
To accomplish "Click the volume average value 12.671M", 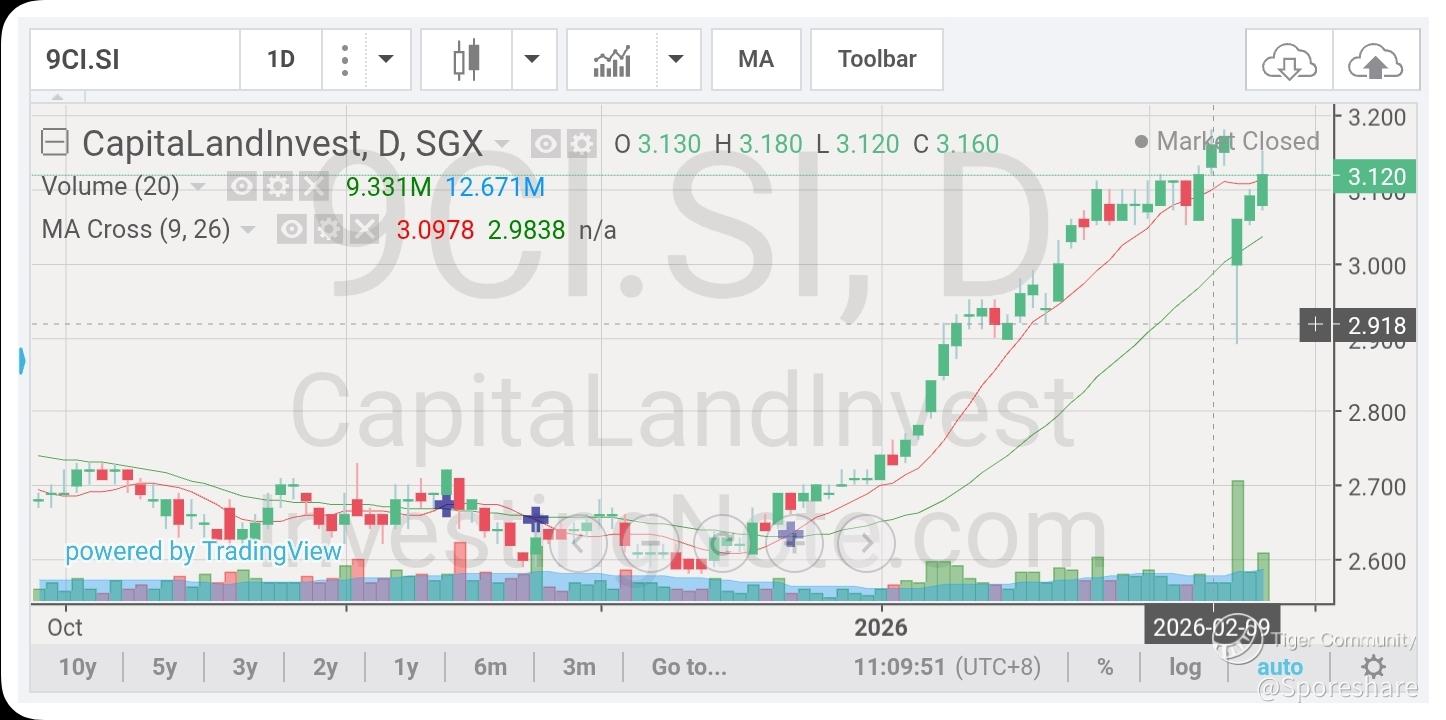I will [x=495, y=187].
